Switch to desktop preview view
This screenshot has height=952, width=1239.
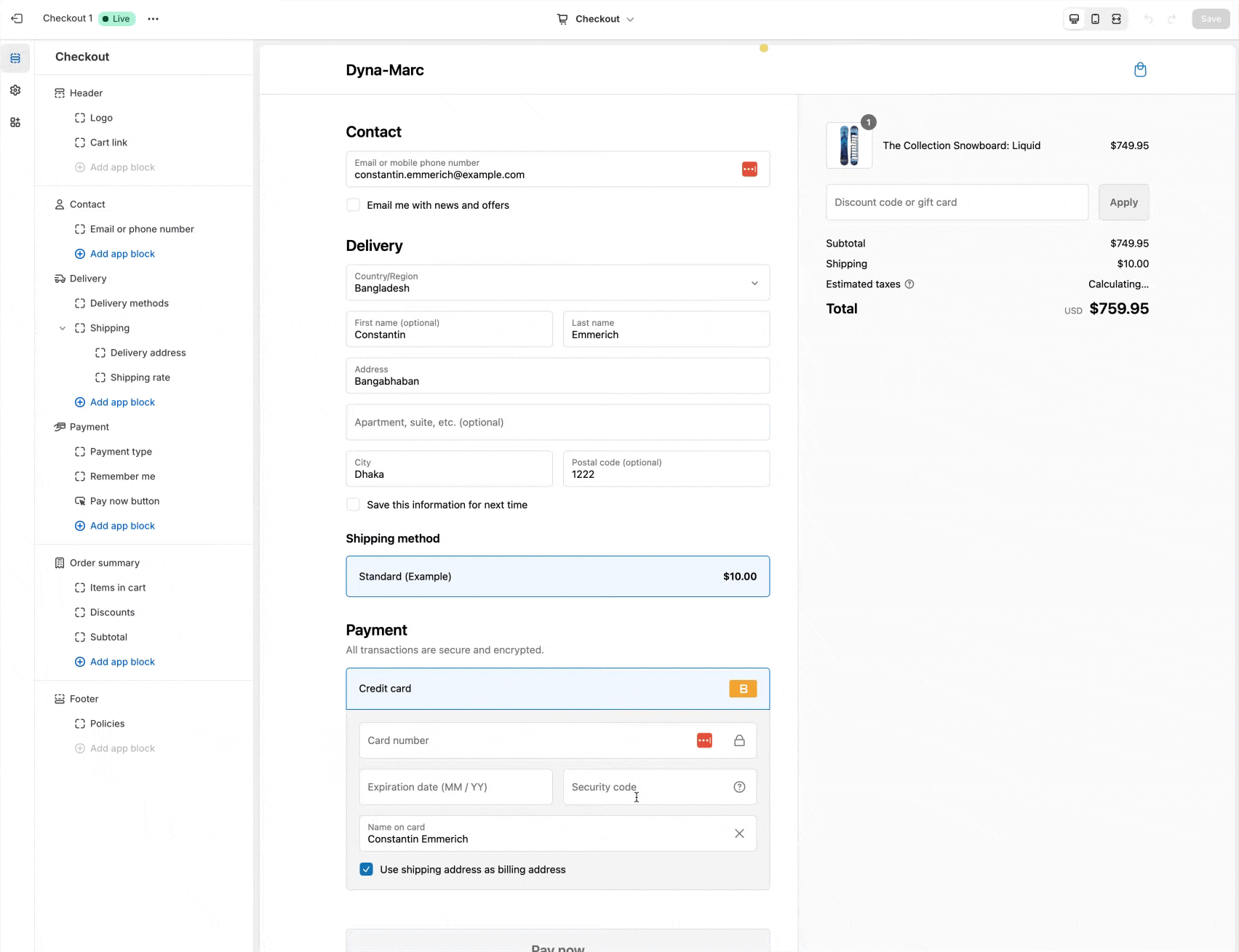tap(1074, 19)
